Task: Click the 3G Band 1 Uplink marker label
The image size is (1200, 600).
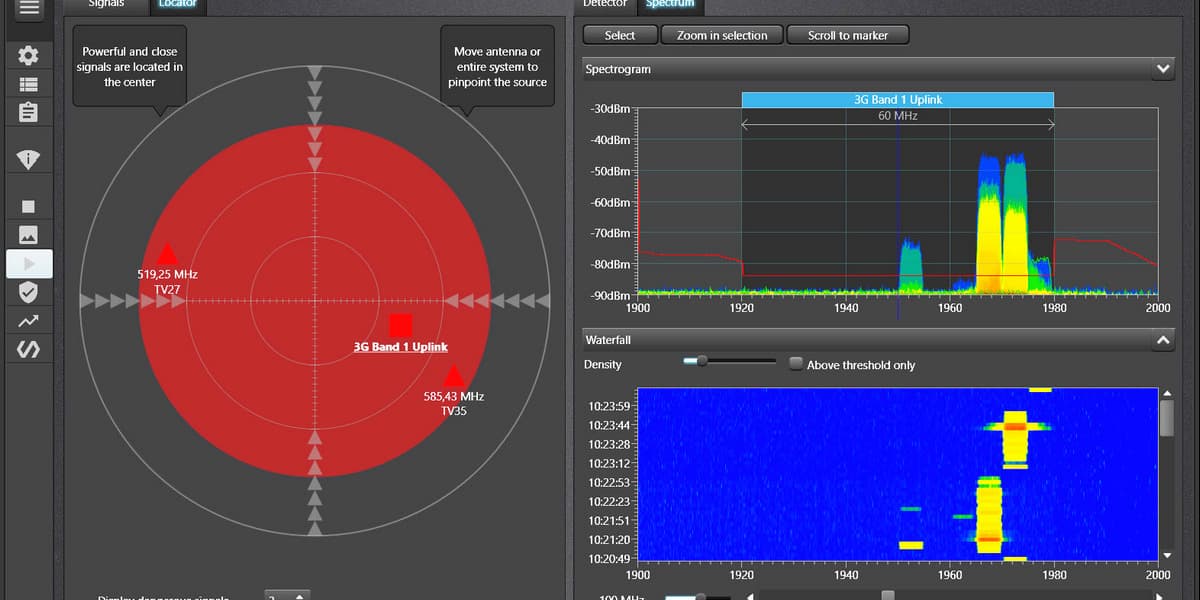Action: 401,347
